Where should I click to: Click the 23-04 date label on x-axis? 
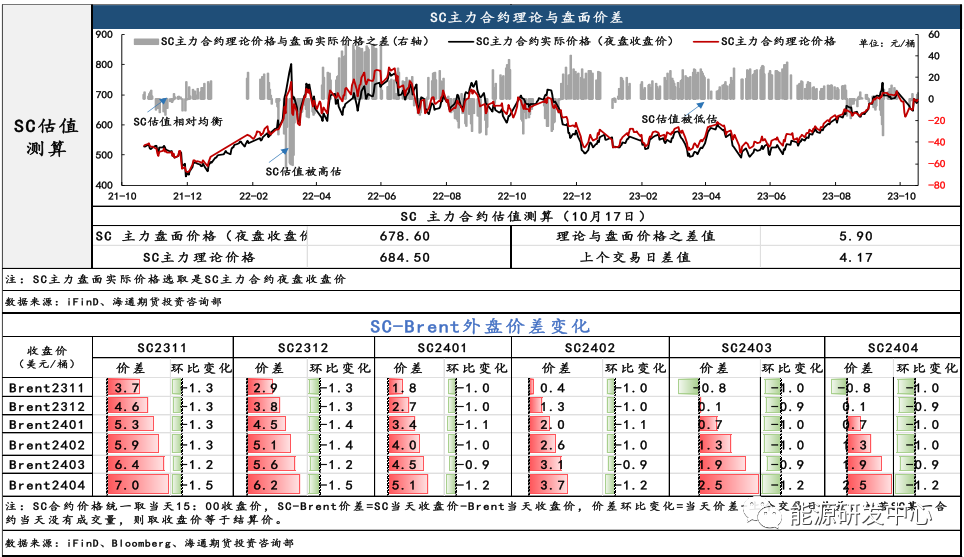[x=706, y=196]
